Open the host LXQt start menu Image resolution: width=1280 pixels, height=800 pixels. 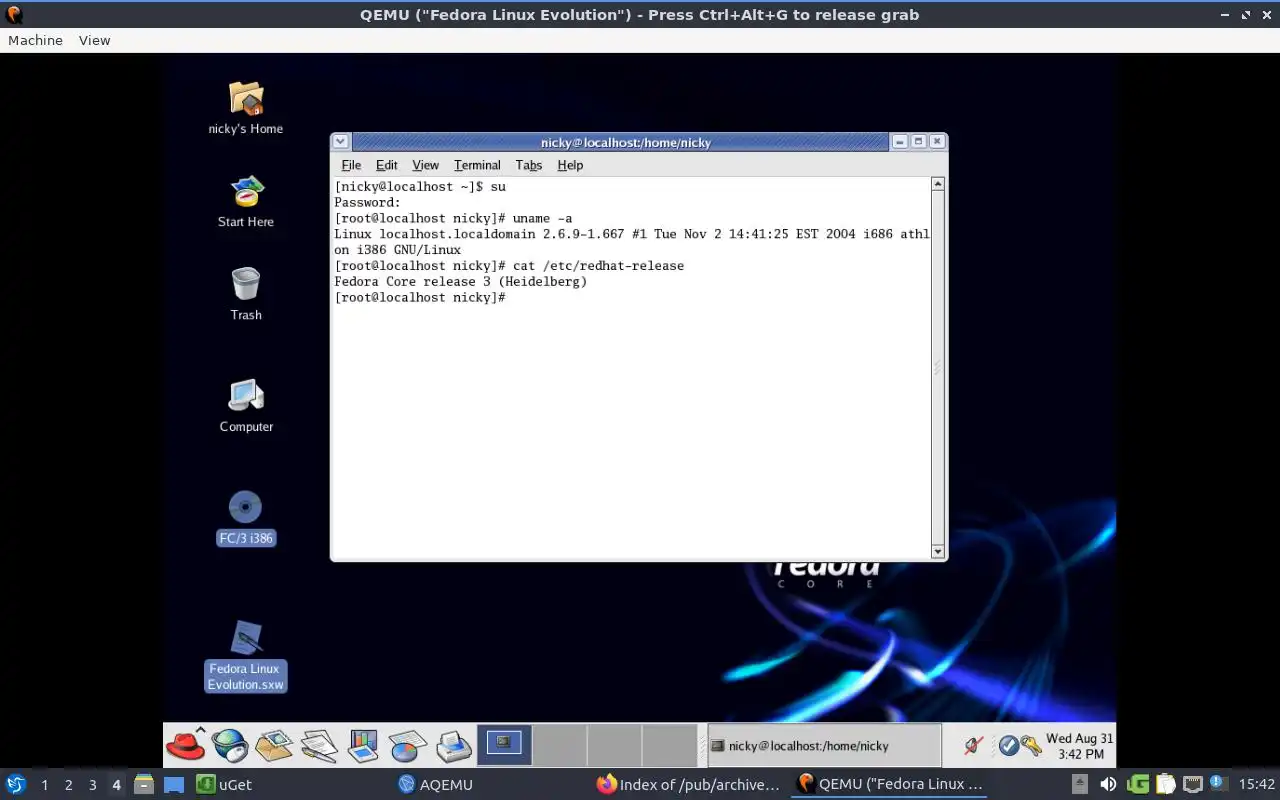16,784
